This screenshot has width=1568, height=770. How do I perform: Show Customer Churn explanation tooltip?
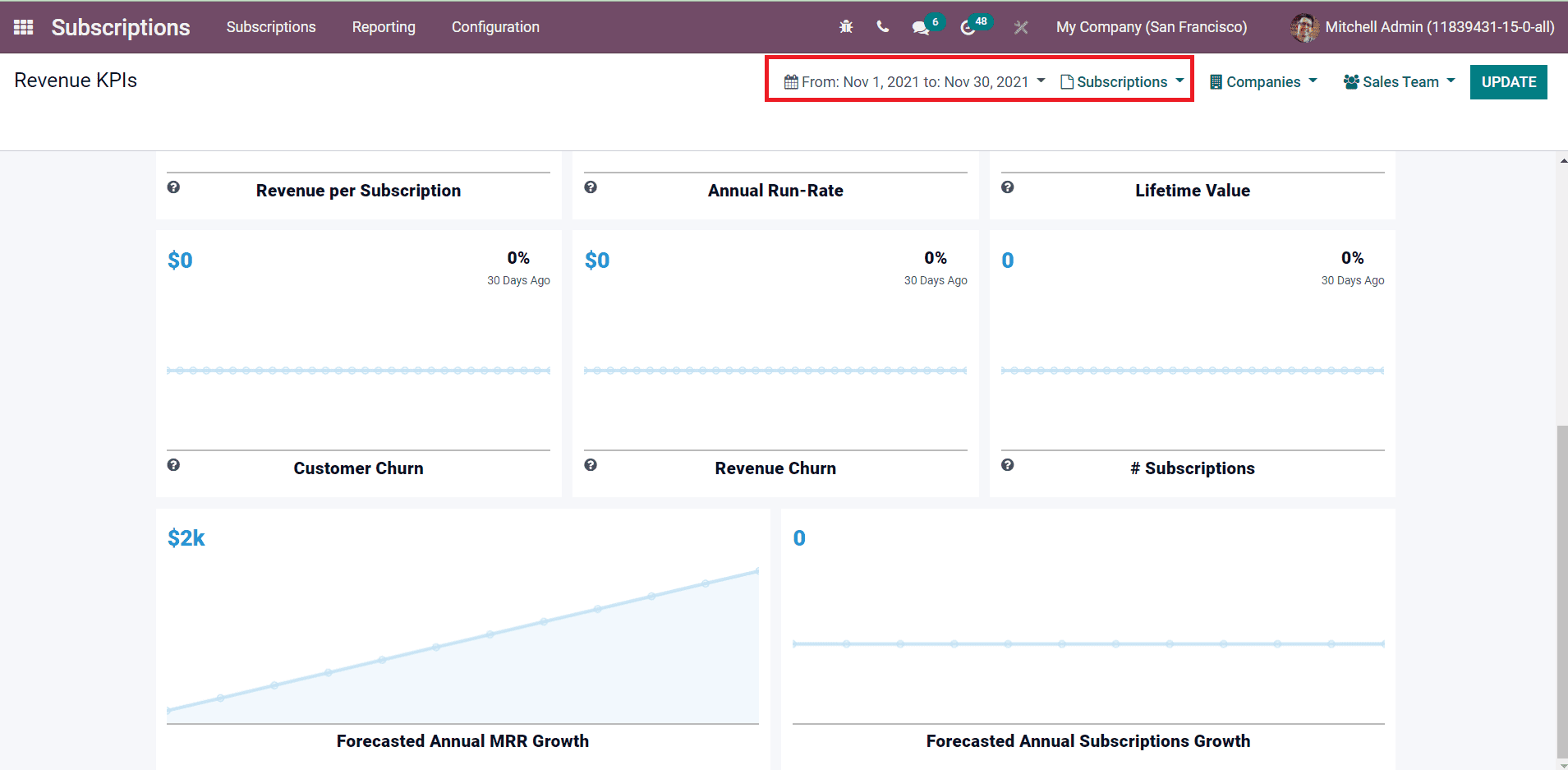[x=173, y=465]
